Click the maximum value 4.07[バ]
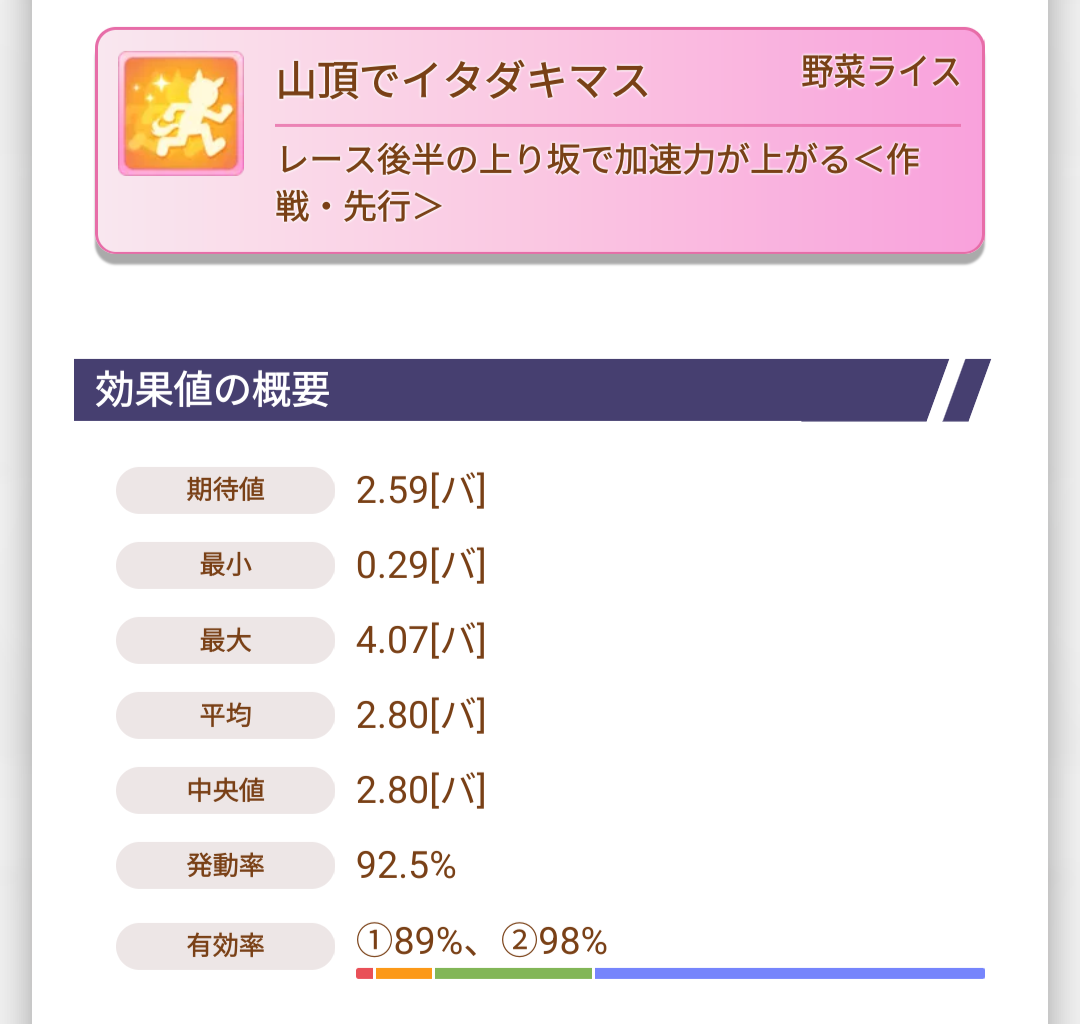Screen dimensions: 1080x1024 pos(421,641)
